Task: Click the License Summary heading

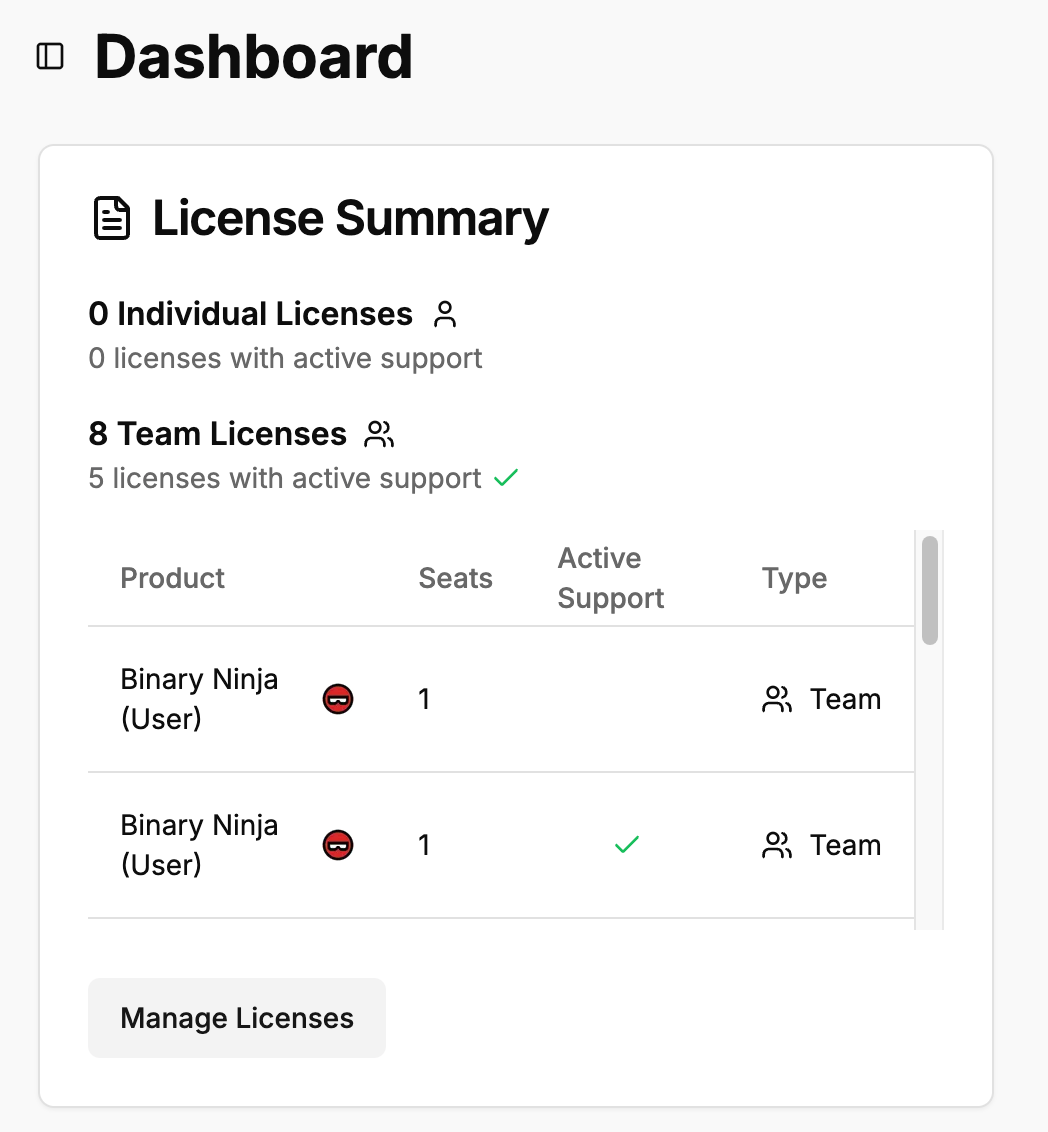Action: tap(351, 218)
